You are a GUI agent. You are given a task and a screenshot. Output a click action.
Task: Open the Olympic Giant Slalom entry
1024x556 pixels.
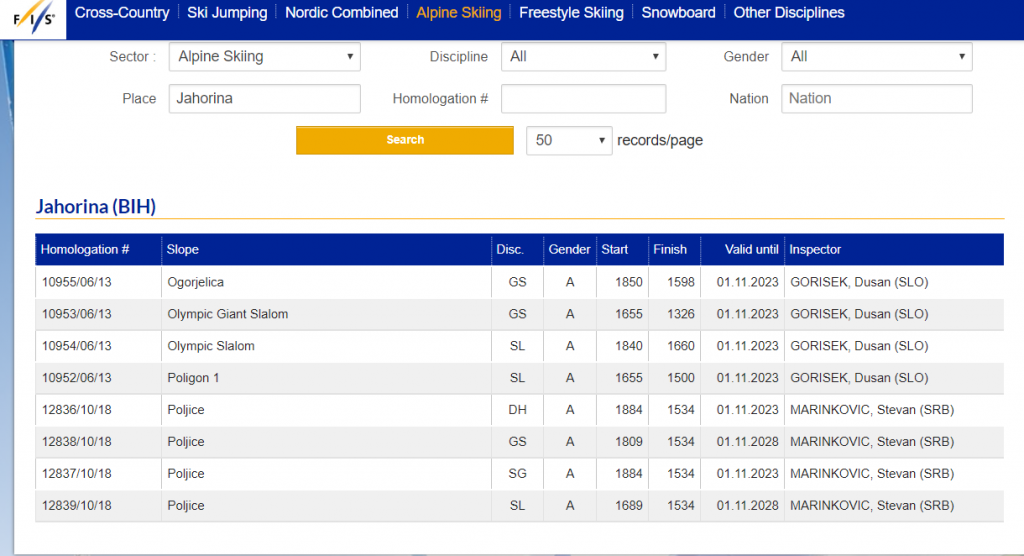coord(227,315)
